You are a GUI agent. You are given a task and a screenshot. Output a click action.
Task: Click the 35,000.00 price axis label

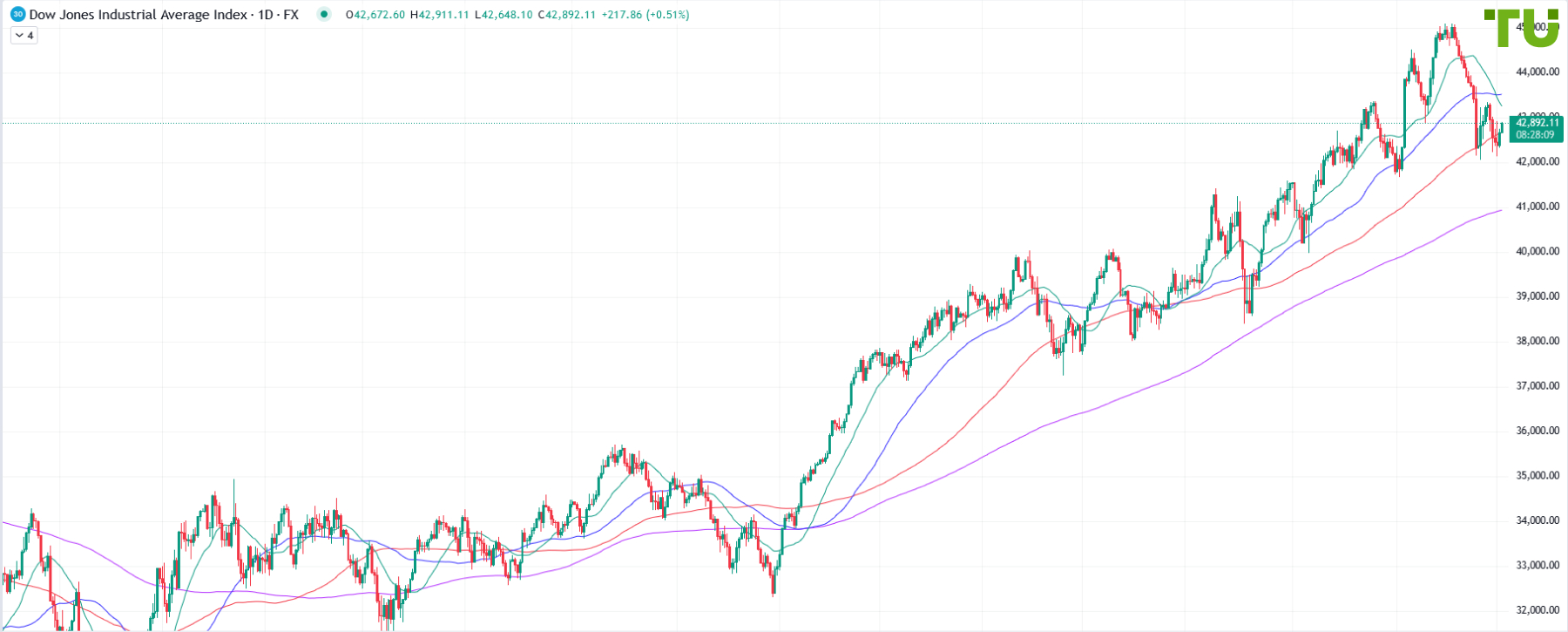point(1538,476)
